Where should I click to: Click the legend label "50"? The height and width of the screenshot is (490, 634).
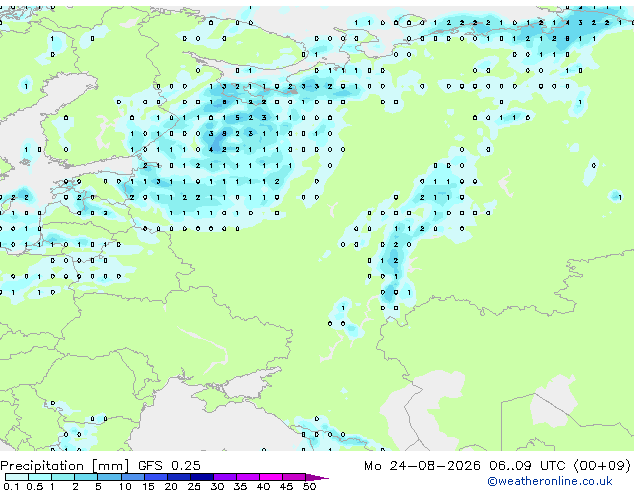(310, 486)
